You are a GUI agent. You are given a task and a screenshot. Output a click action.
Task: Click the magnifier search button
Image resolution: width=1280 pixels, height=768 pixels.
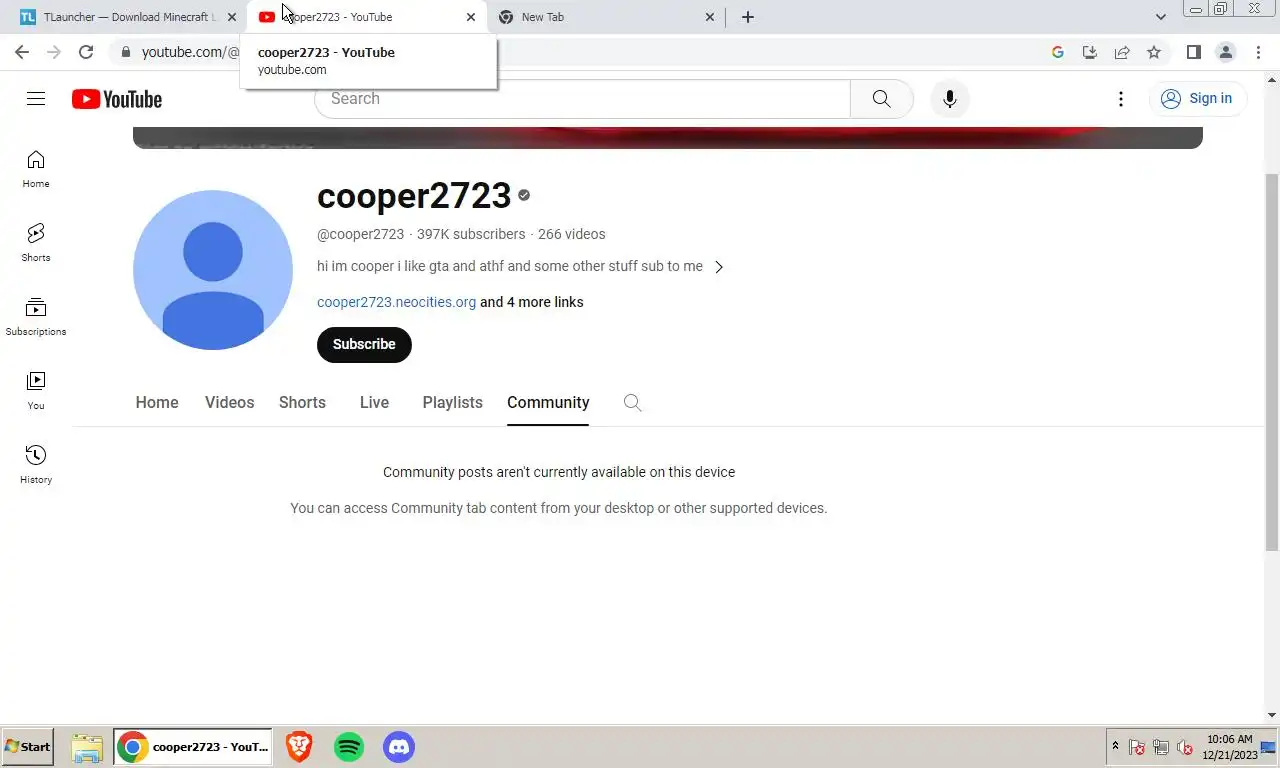(881, 98)
